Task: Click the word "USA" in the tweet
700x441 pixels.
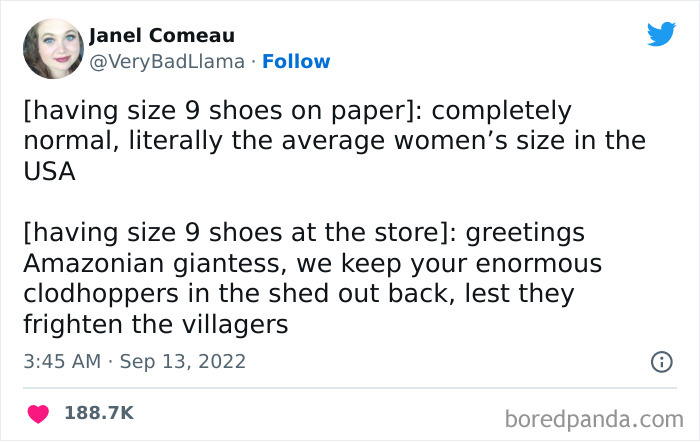Action: tap(49, 171)
